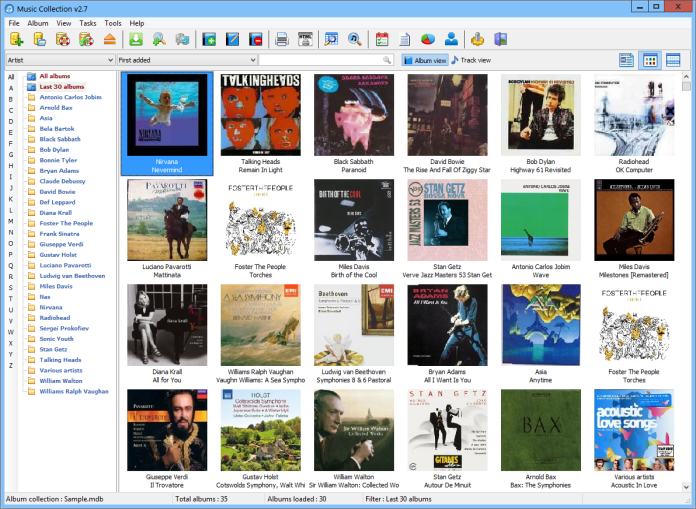This screenshot has height=509, width=696.
Task: Click the HTML export toolbar icon
Action: coord(305,40)
